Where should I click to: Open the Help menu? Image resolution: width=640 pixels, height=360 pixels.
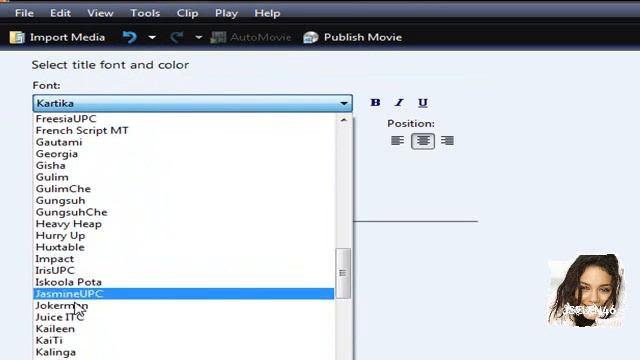tap(267, 13)
